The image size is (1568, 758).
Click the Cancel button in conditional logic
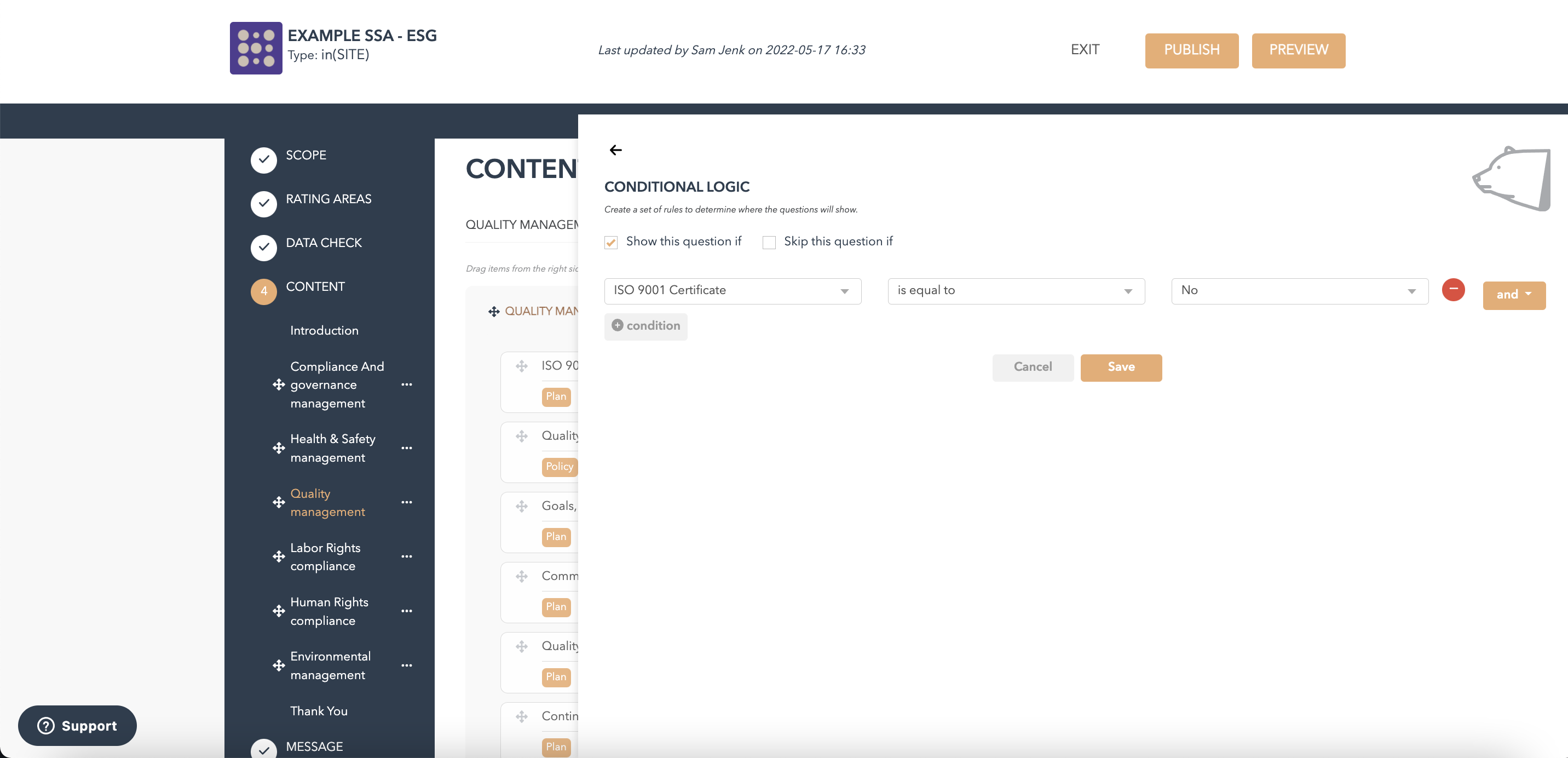[1033, 367]
